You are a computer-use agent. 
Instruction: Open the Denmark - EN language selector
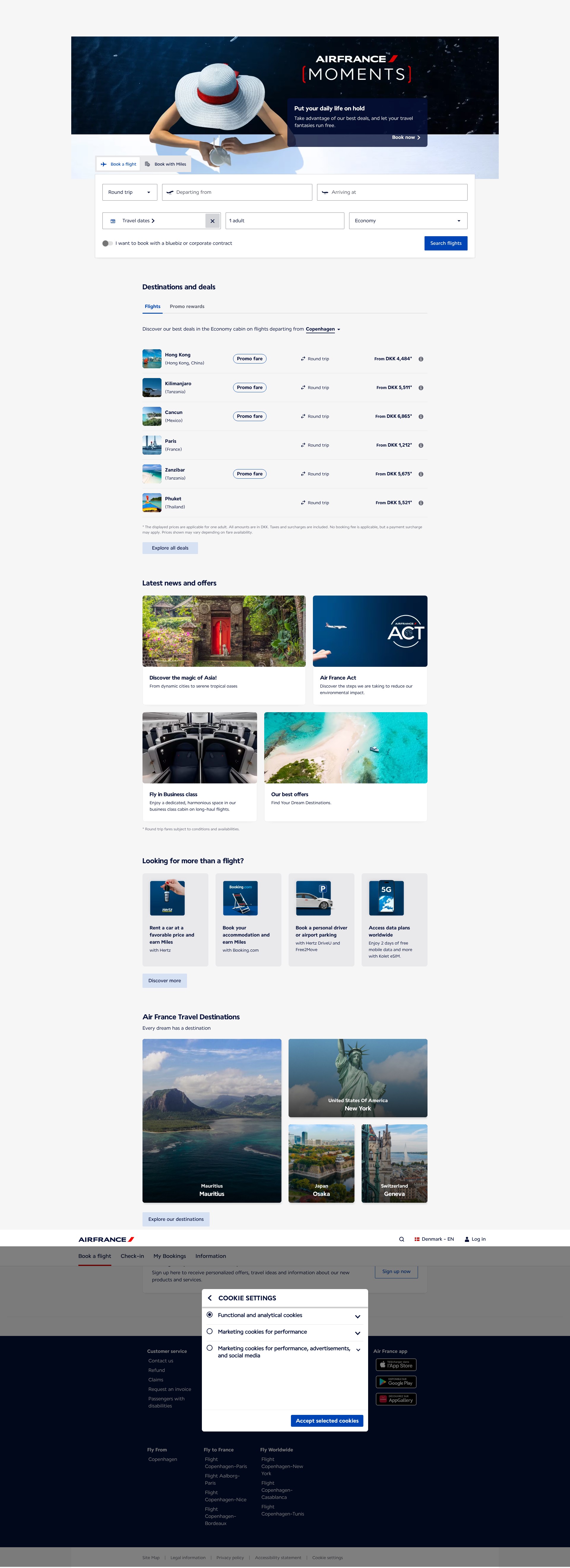pyautogui.click(x=434, y=1239)
